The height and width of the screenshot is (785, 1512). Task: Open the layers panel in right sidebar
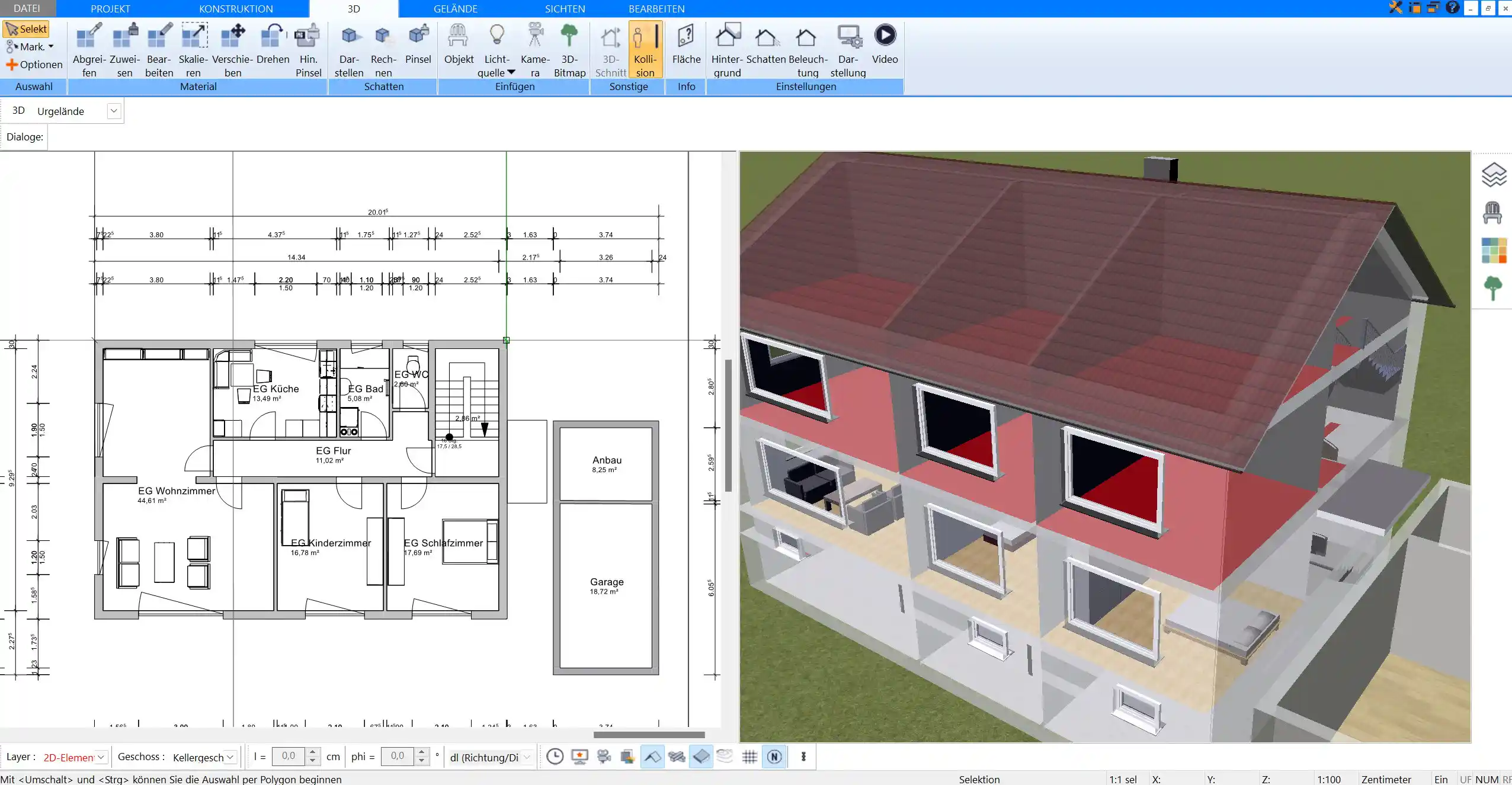(1494, 175)
